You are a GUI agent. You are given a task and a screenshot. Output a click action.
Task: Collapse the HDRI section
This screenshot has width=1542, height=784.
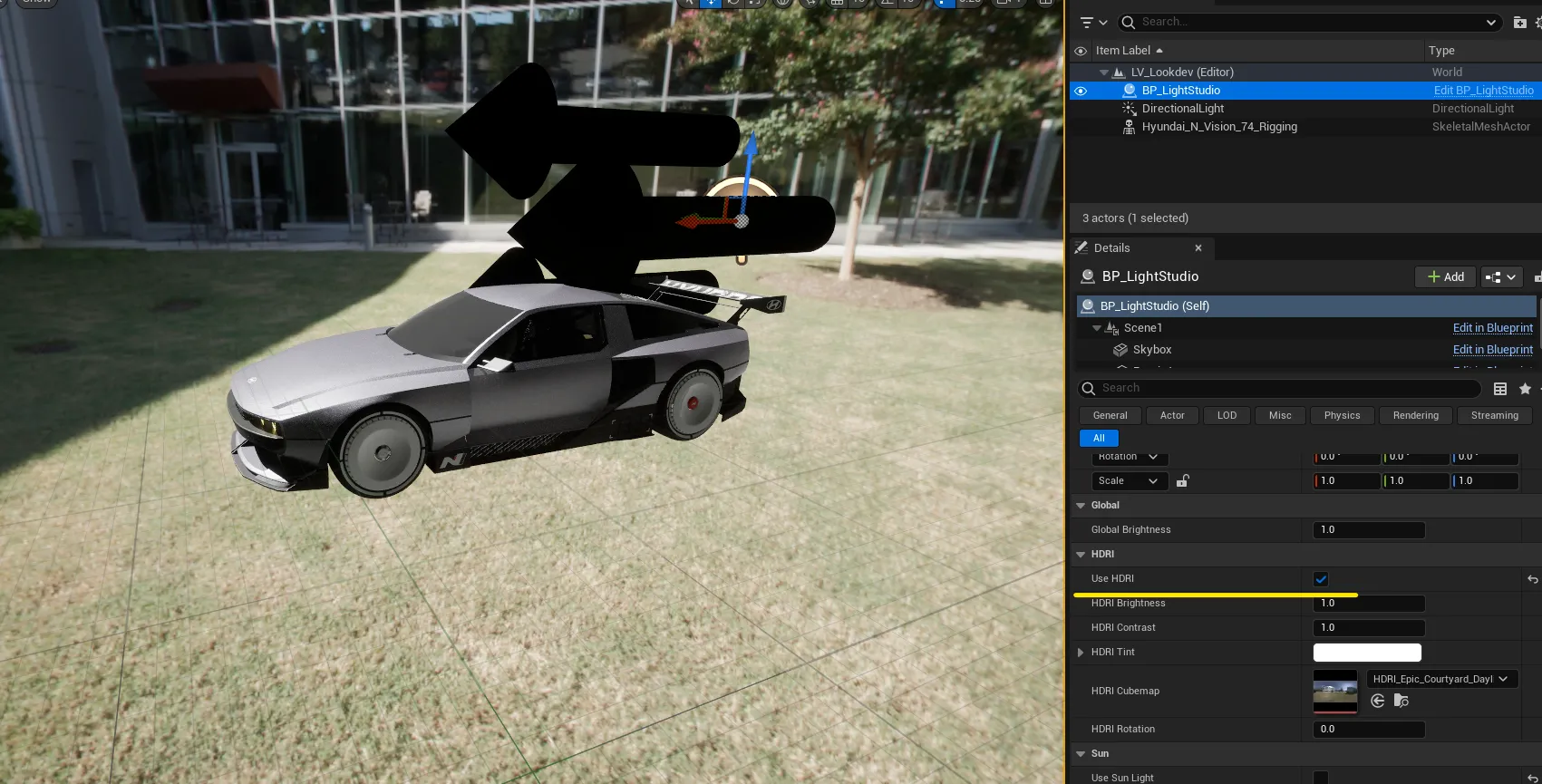pos(1081,555)
